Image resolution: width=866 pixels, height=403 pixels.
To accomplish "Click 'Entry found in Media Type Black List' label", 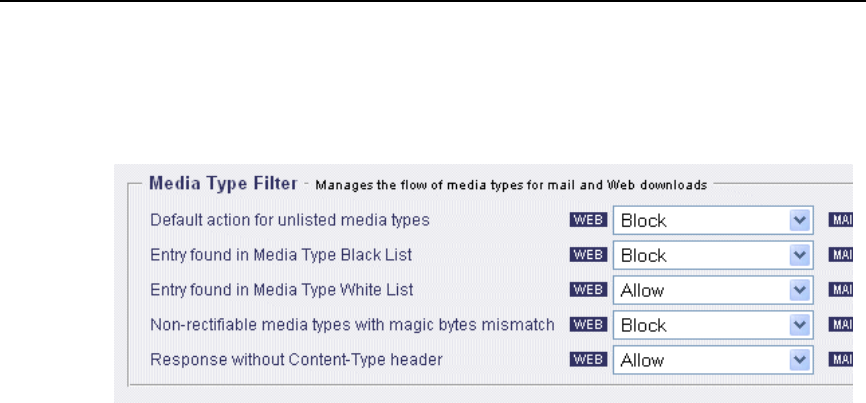I will pos(281,255).
